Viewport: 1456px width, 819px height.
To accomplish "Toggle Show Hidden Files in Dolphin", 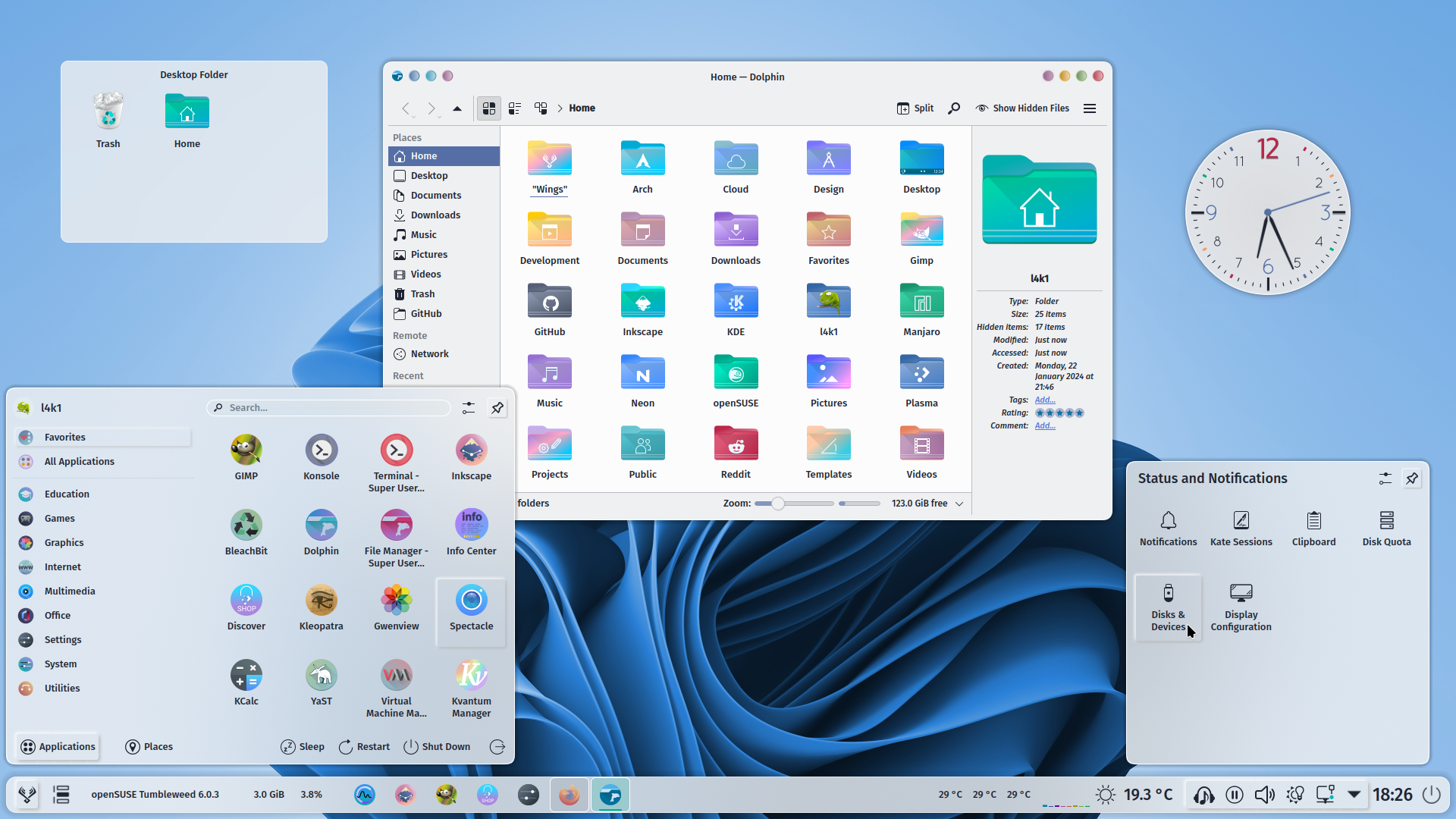I will coord(1022,108).
